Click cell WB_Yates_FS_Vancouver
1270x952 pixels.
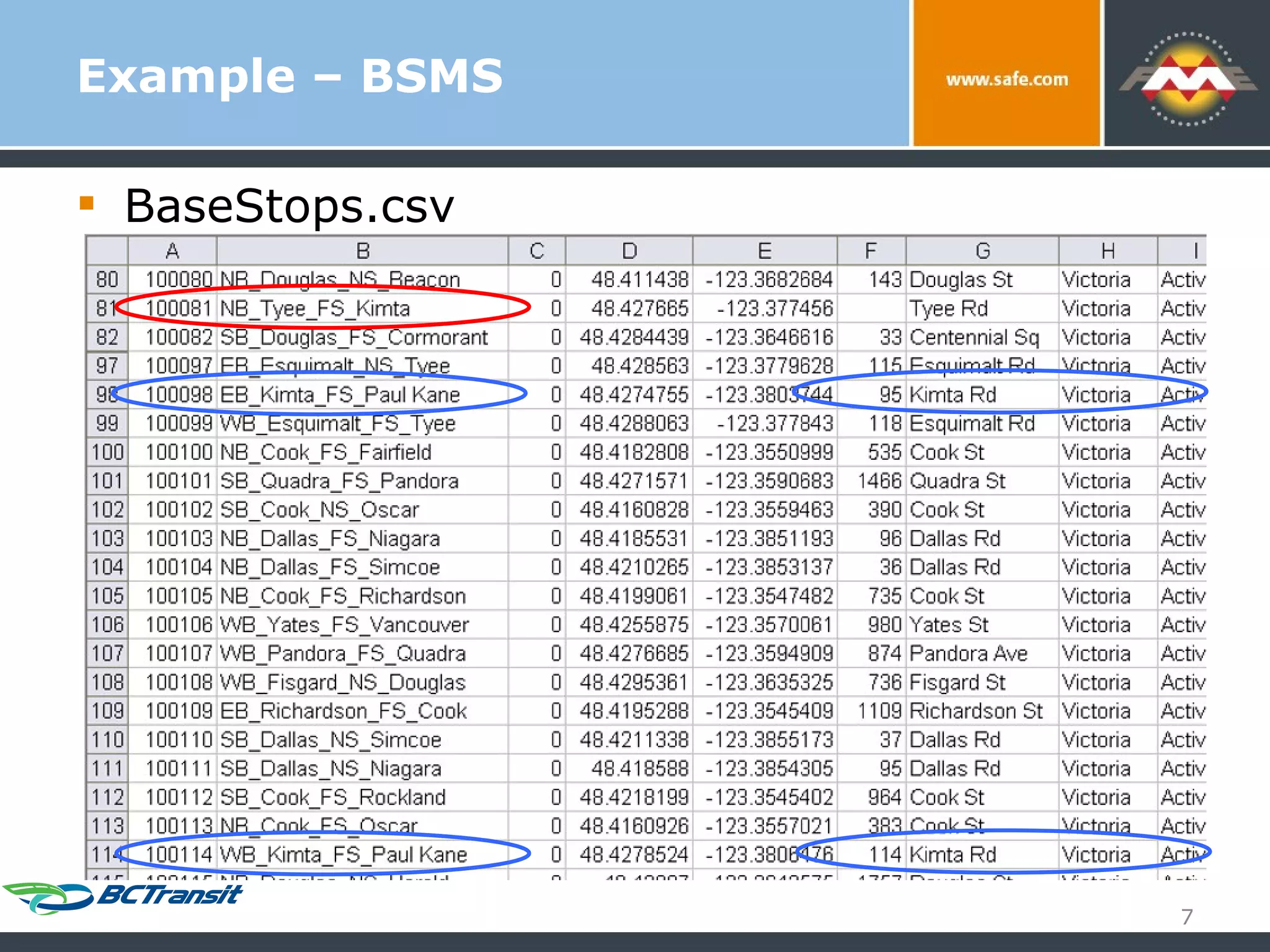363,625
